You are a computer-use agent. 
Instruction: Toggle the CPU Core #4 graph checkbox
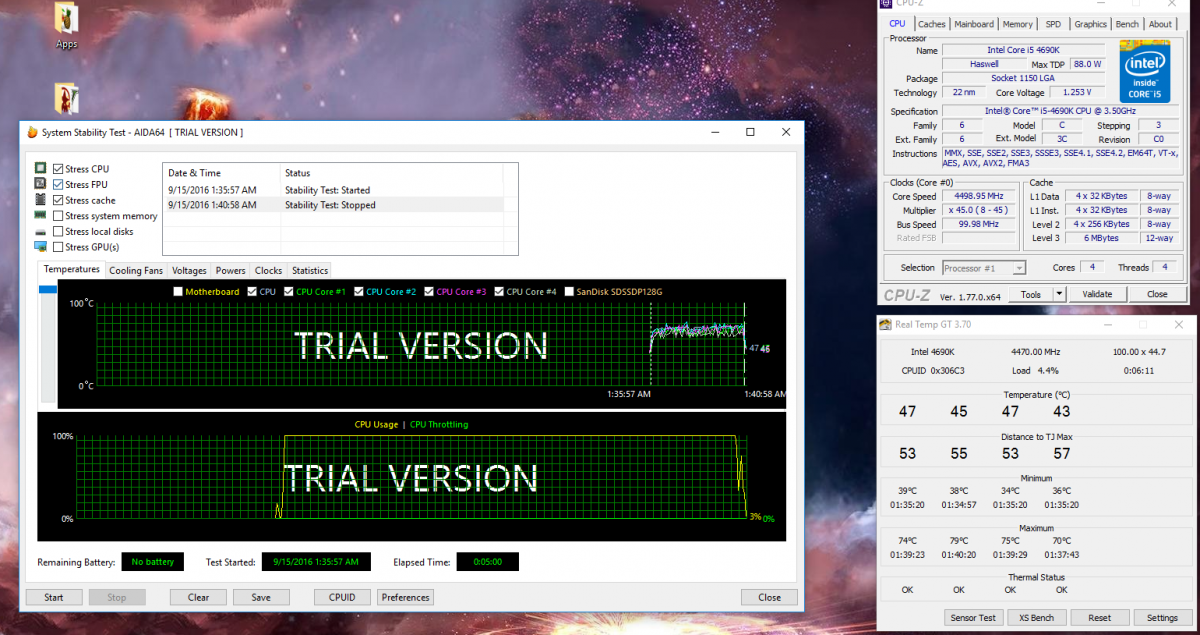coord(499,292)
